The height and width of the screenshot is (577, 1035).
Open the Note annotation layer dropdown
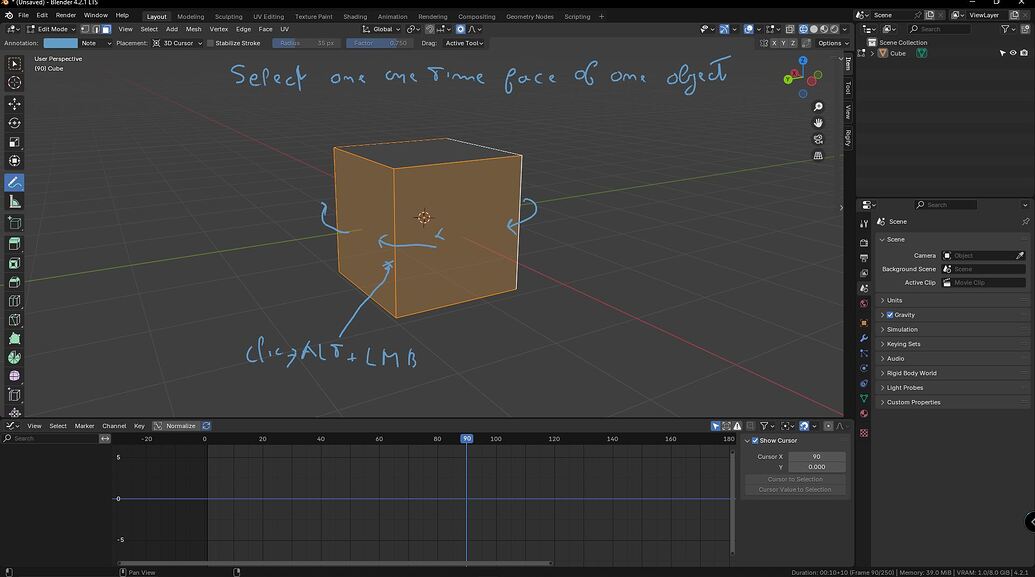[96, 43]
